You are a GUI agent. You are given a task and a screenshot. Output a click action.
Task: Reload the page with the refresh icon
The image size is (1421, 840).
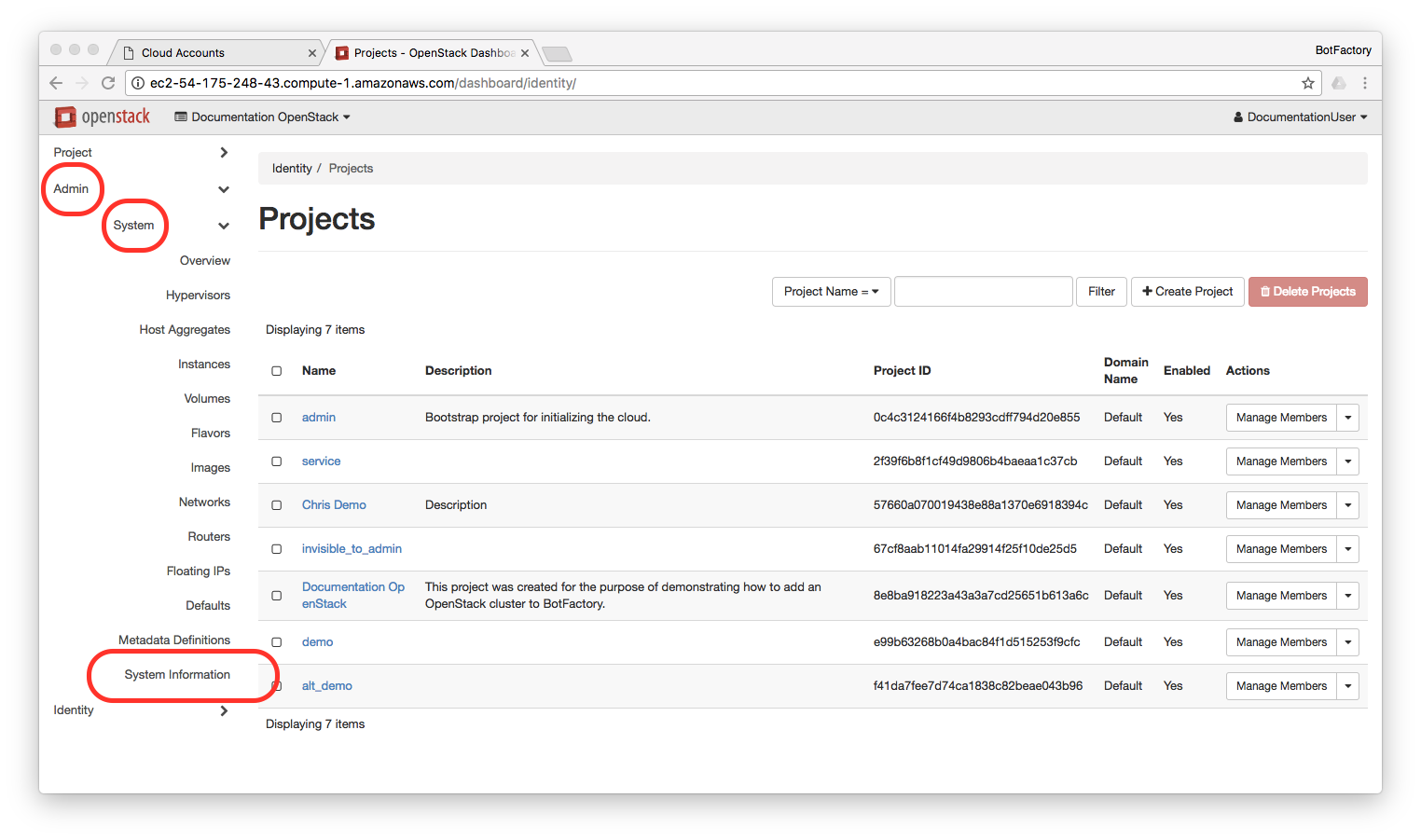(108, 83)
